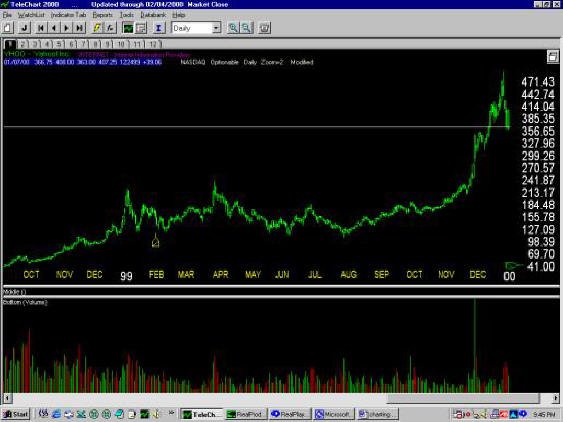Open the Databank menu

[x=153, y=15]
